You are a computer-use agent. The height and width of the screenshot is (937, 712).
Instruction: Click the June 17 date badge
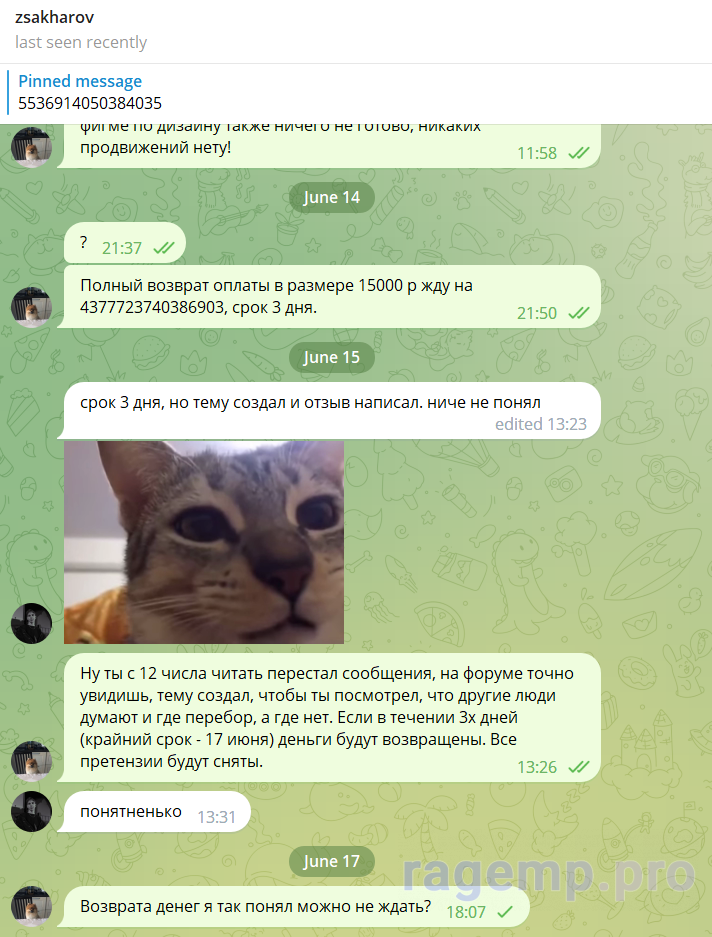331,861
